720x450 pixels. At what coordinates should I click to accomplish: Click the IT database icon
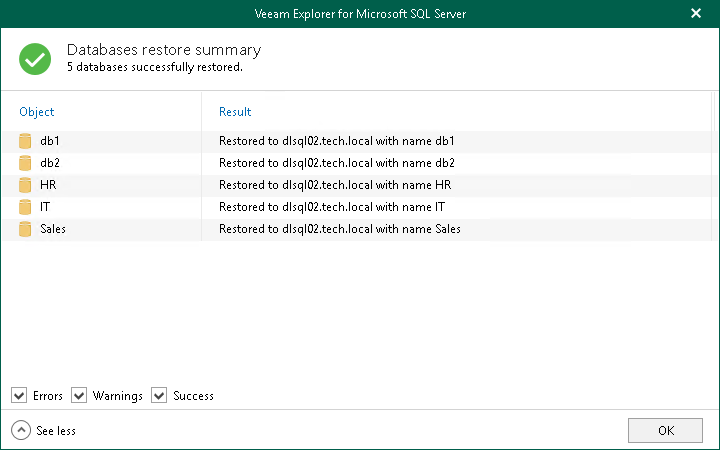click(26, 207)
